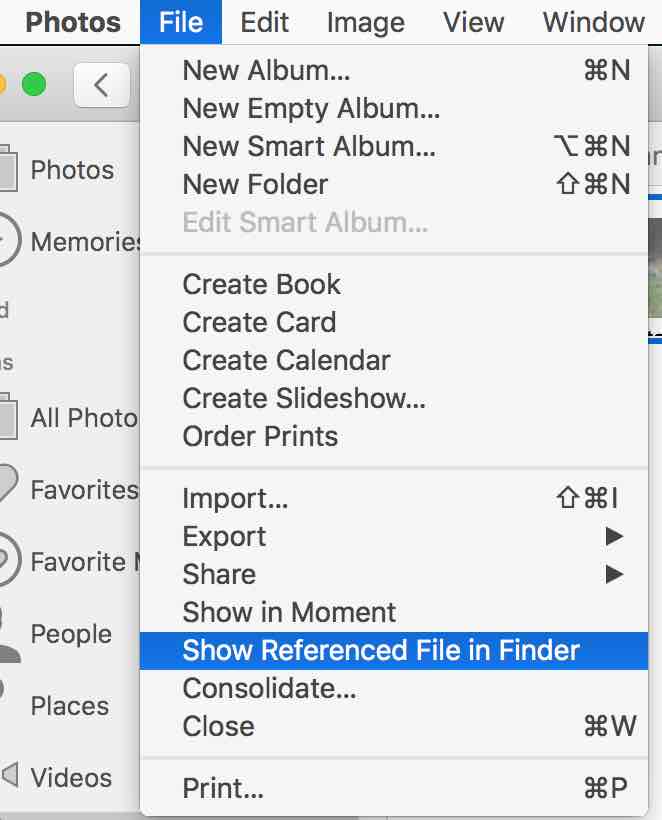This screenshot has height=820, width=662.
Task: Click the Photos library sidebar icon
Action: pos(8,169)
